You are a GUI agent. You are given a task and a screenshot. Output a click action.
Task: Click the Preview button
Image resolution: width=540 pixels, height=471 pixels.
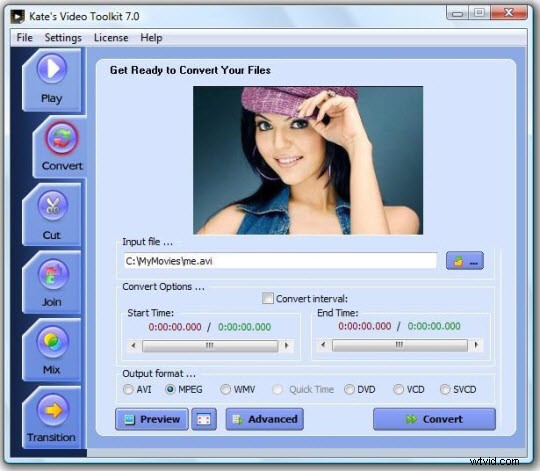coord(152,419)
